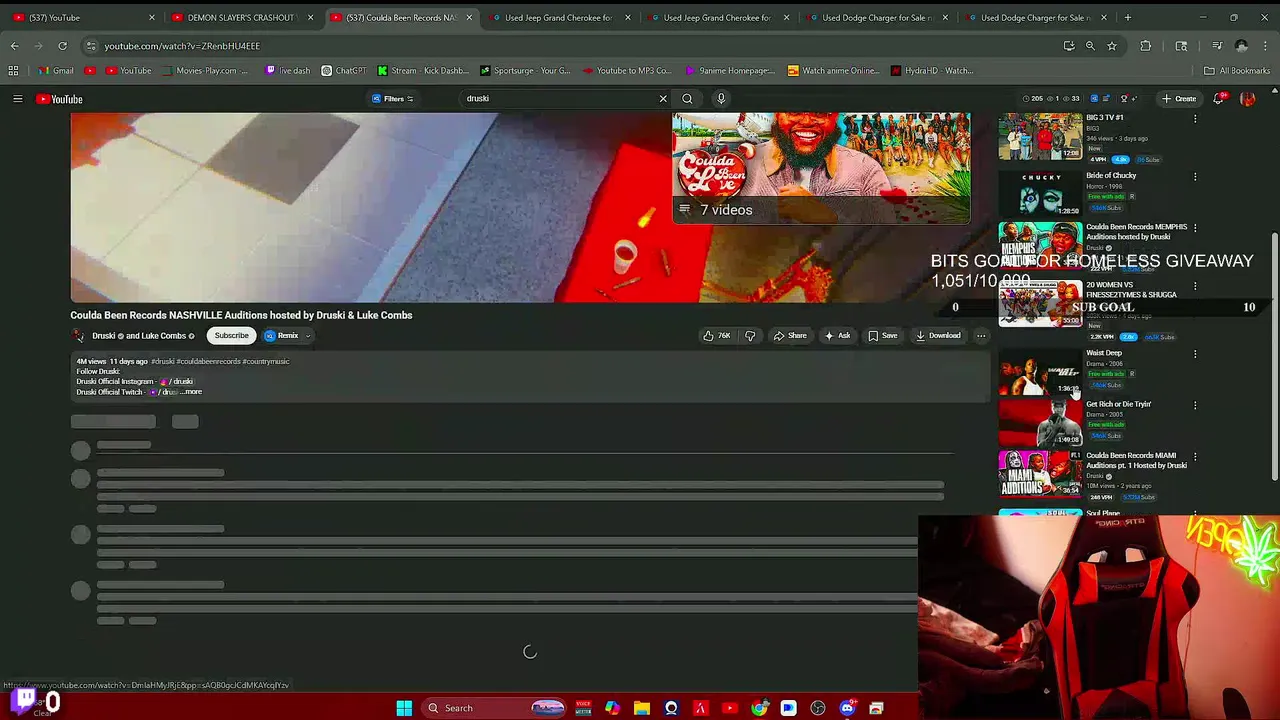Open the 7 videos playlist card
This screenshot has height=720, width=1280.
821,168
